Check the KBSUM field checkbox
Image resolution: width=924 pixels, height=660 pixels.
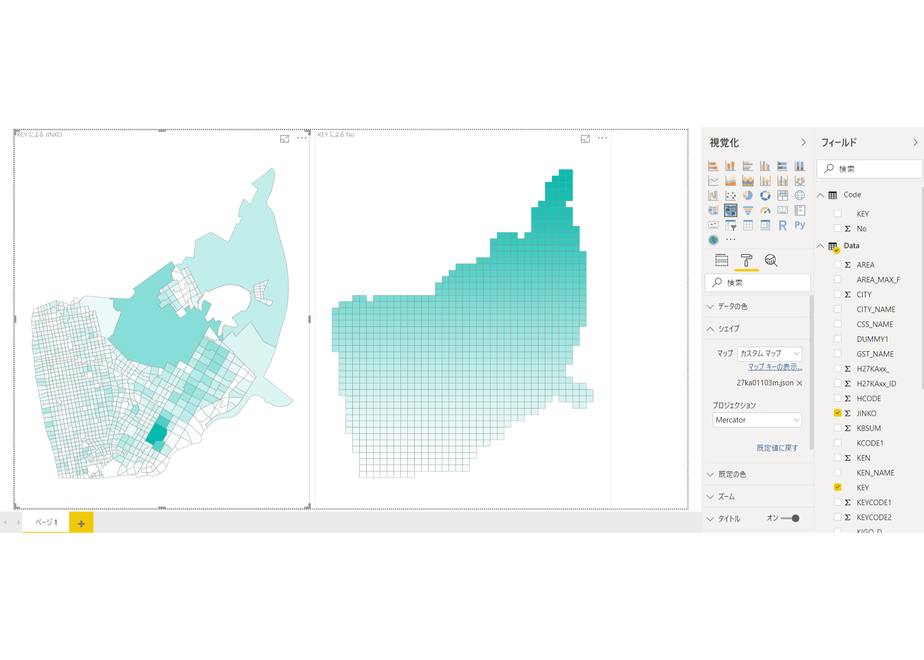(x=837, y=428)
